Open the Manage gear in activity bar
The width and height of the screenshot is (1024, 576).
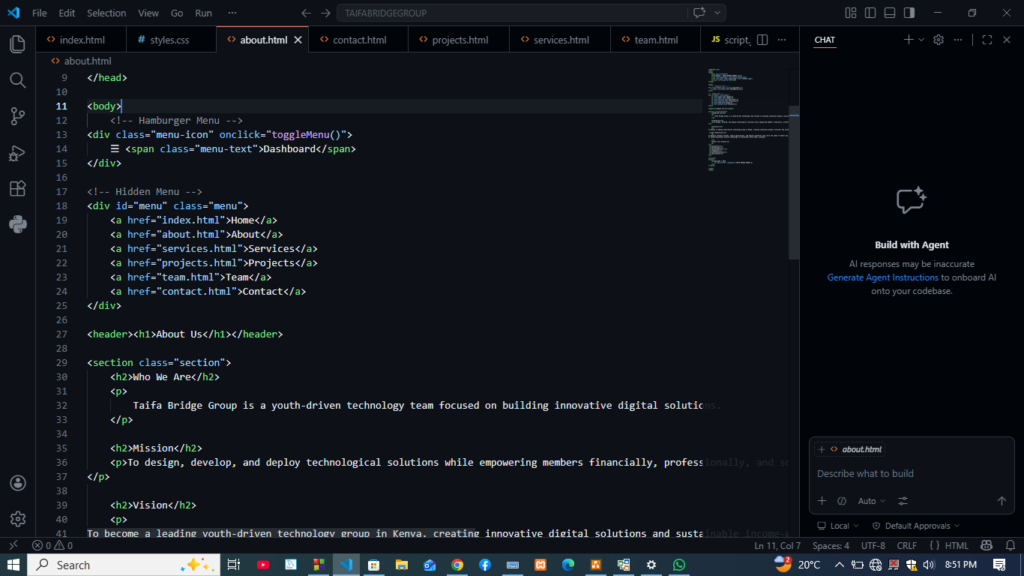[18, 519]
